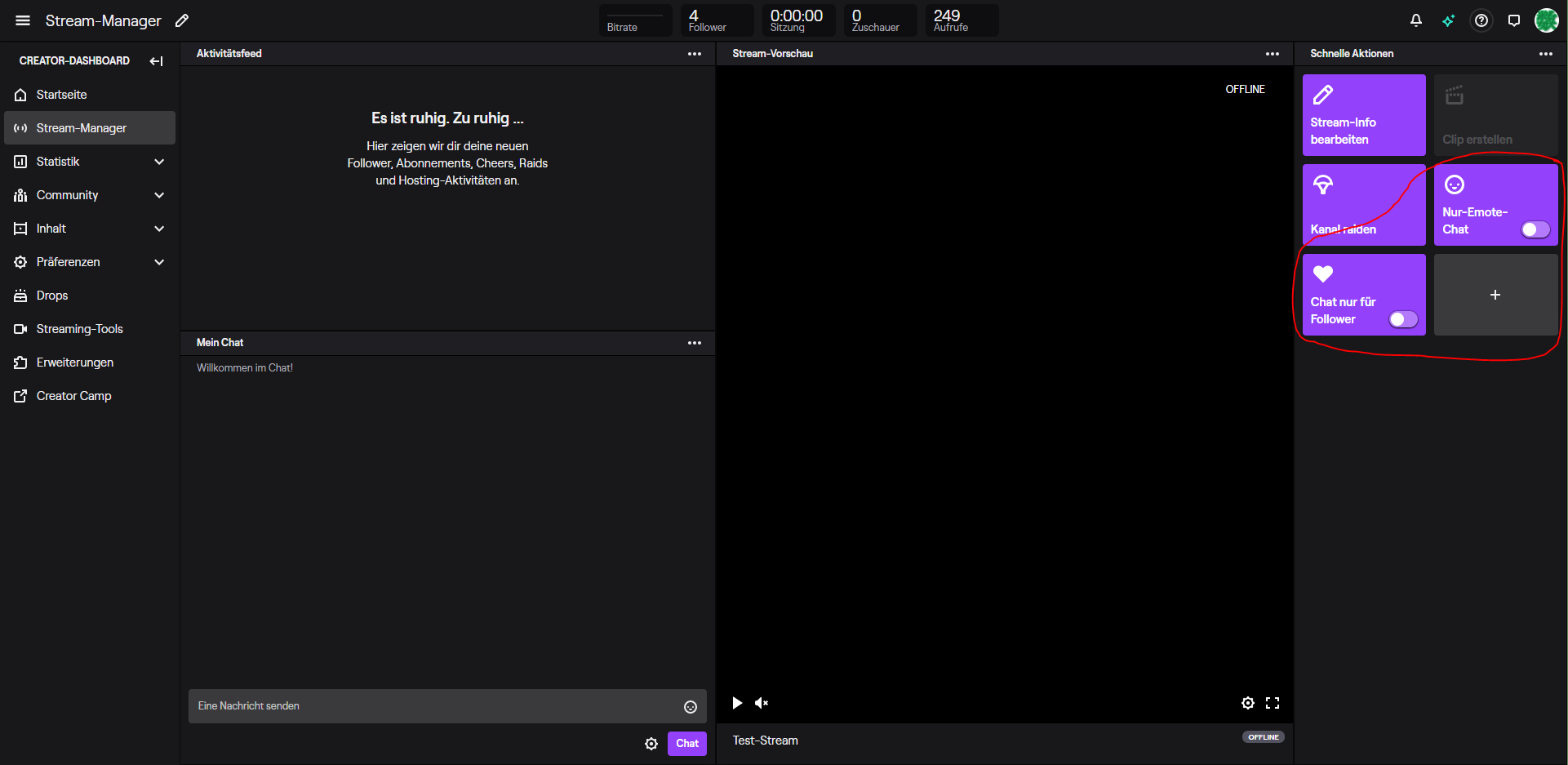The image size is (1568, 765).
Task: Open Erweiterungen in sidebar
Action: [x=90, y=362]
